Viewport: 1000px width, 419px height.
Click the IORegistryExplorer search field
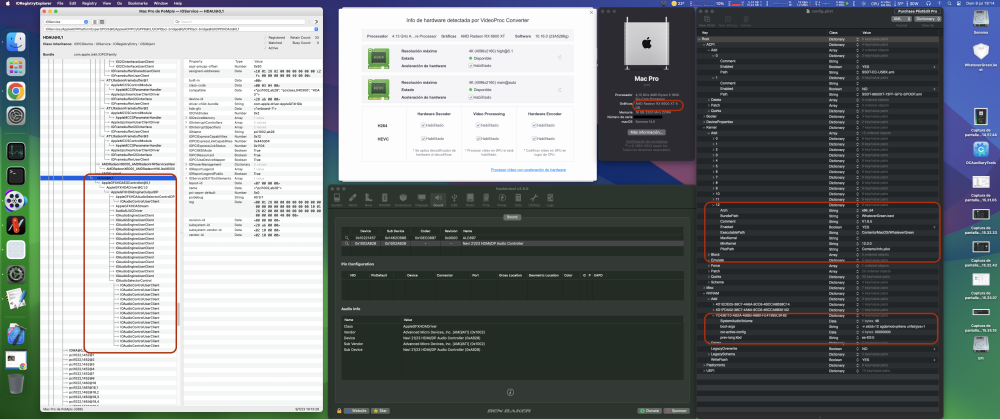pos(240,22)
